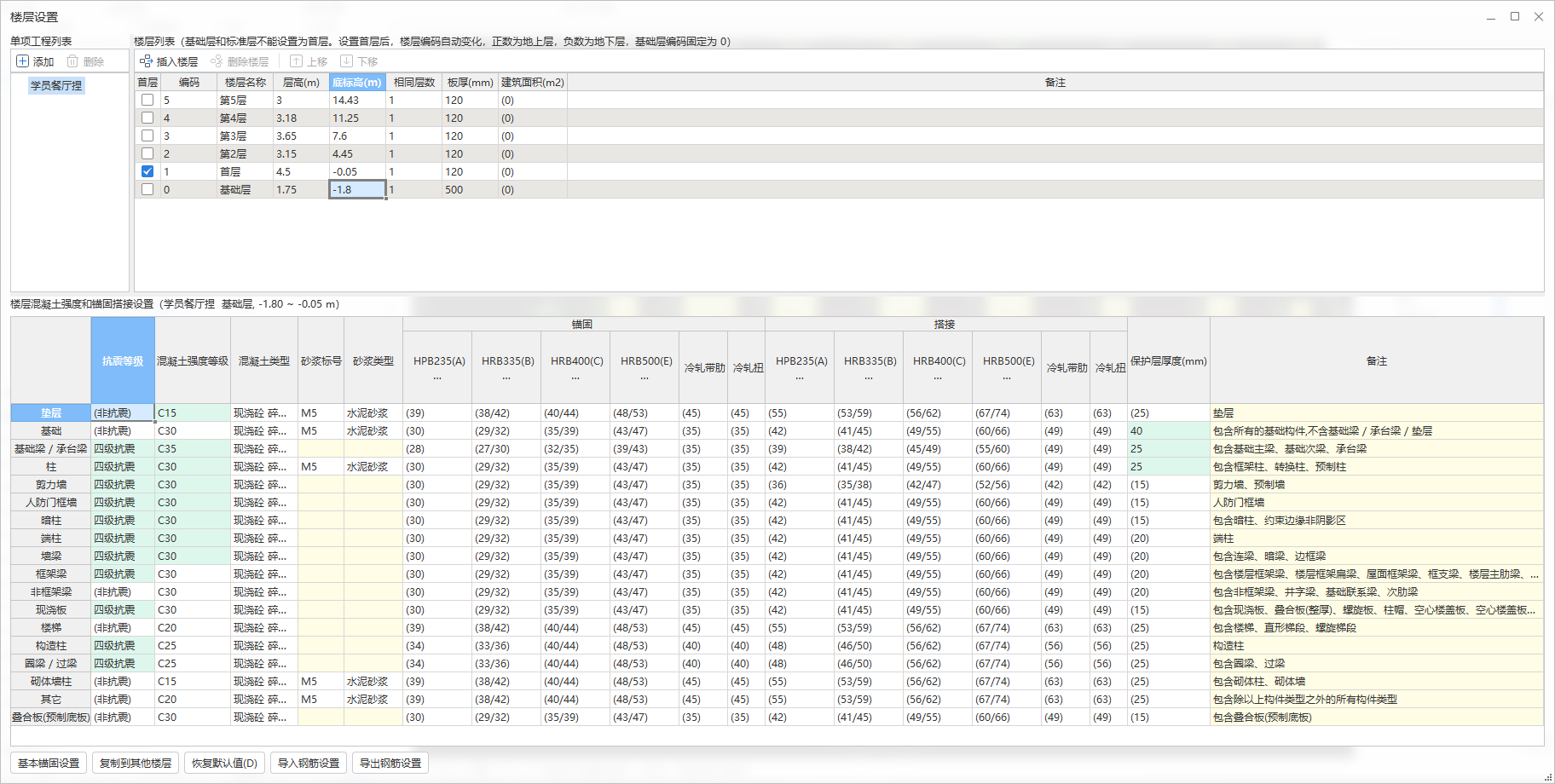Viewport: 1555px width, 784px height.
Task: Click the 恢复默认值(D) button
Action: click(x=224, y=763)
